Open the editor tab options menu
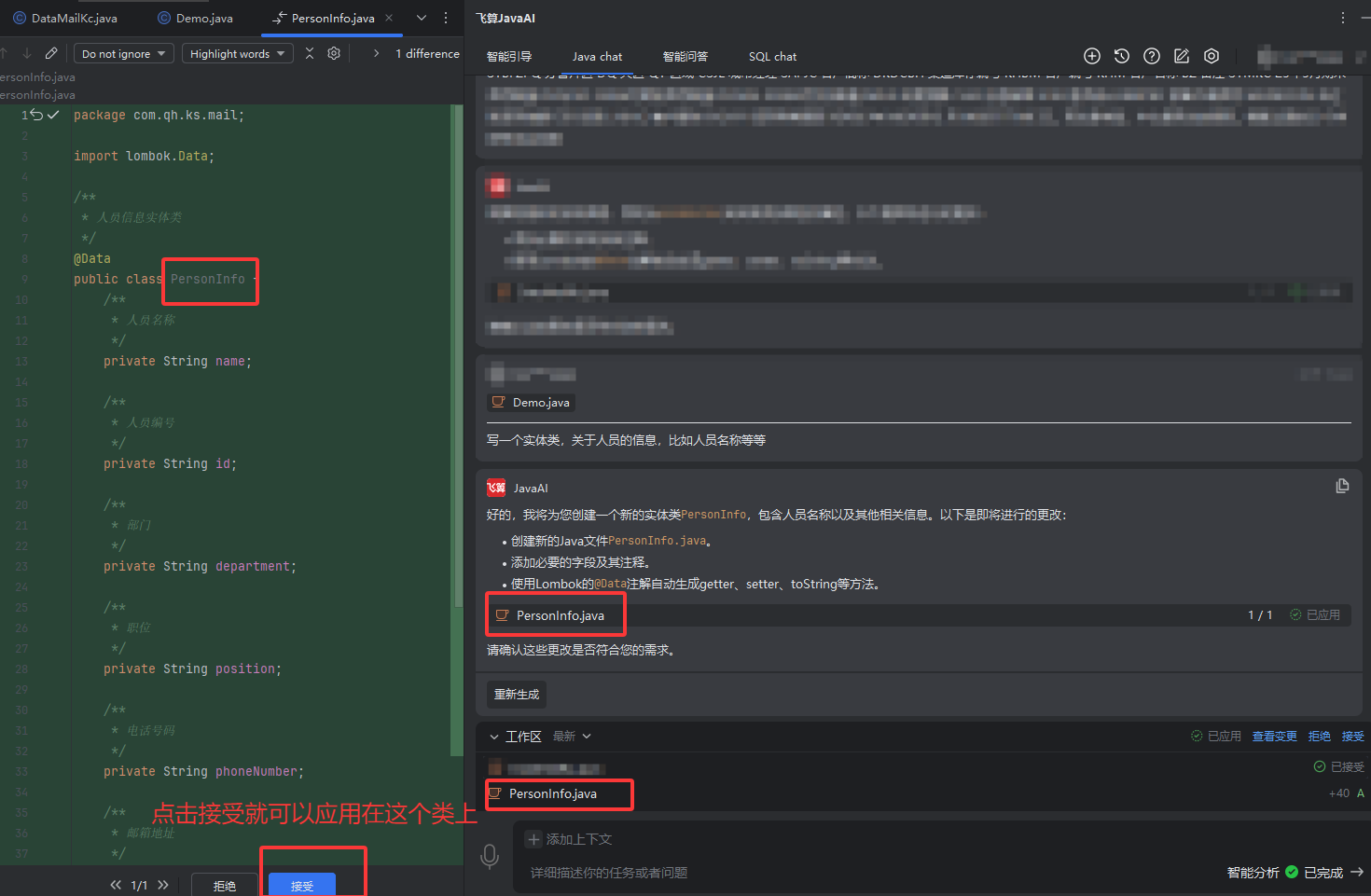1371x896 pixels. tap(446, 18)
